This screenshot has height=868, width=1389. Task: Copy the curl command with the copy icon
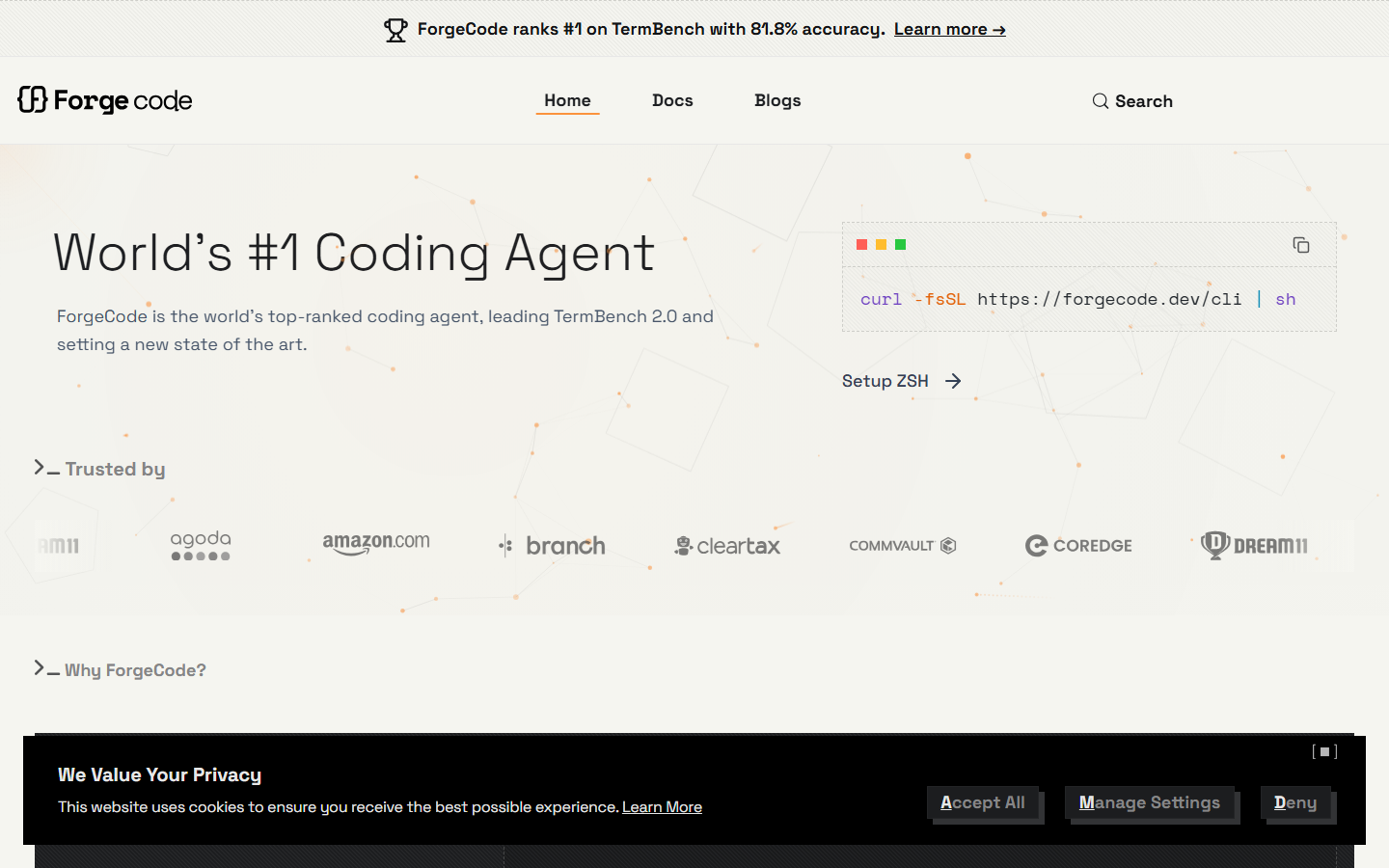(1300, 244)
